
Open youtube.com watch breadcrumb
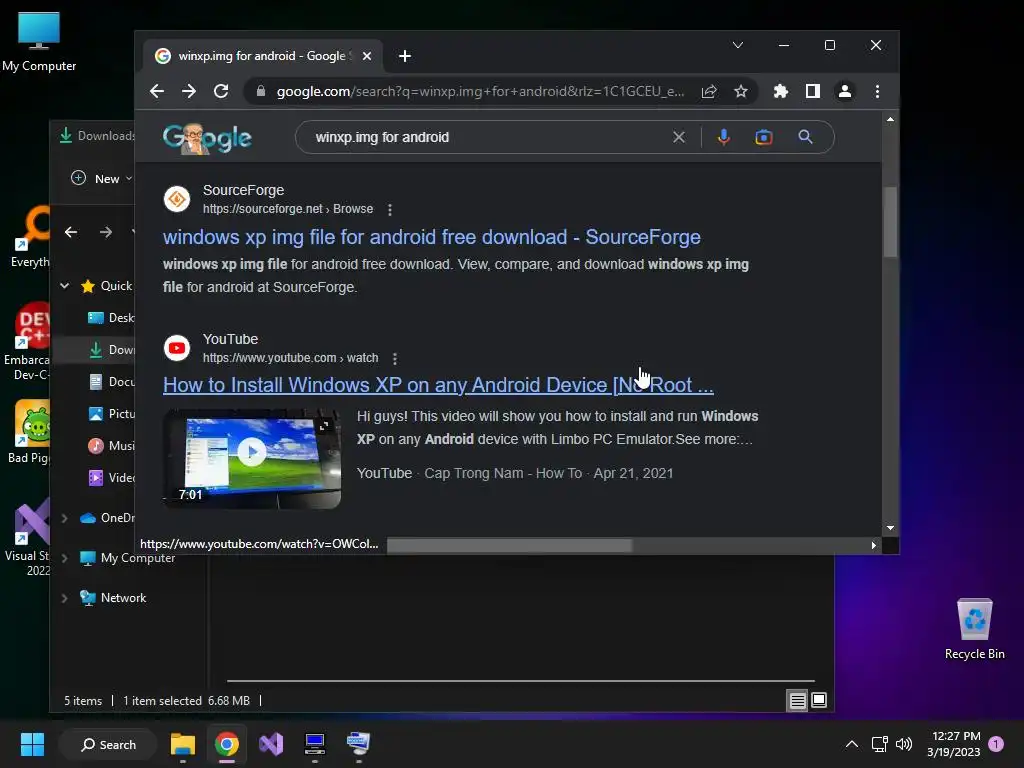[290, 358]
